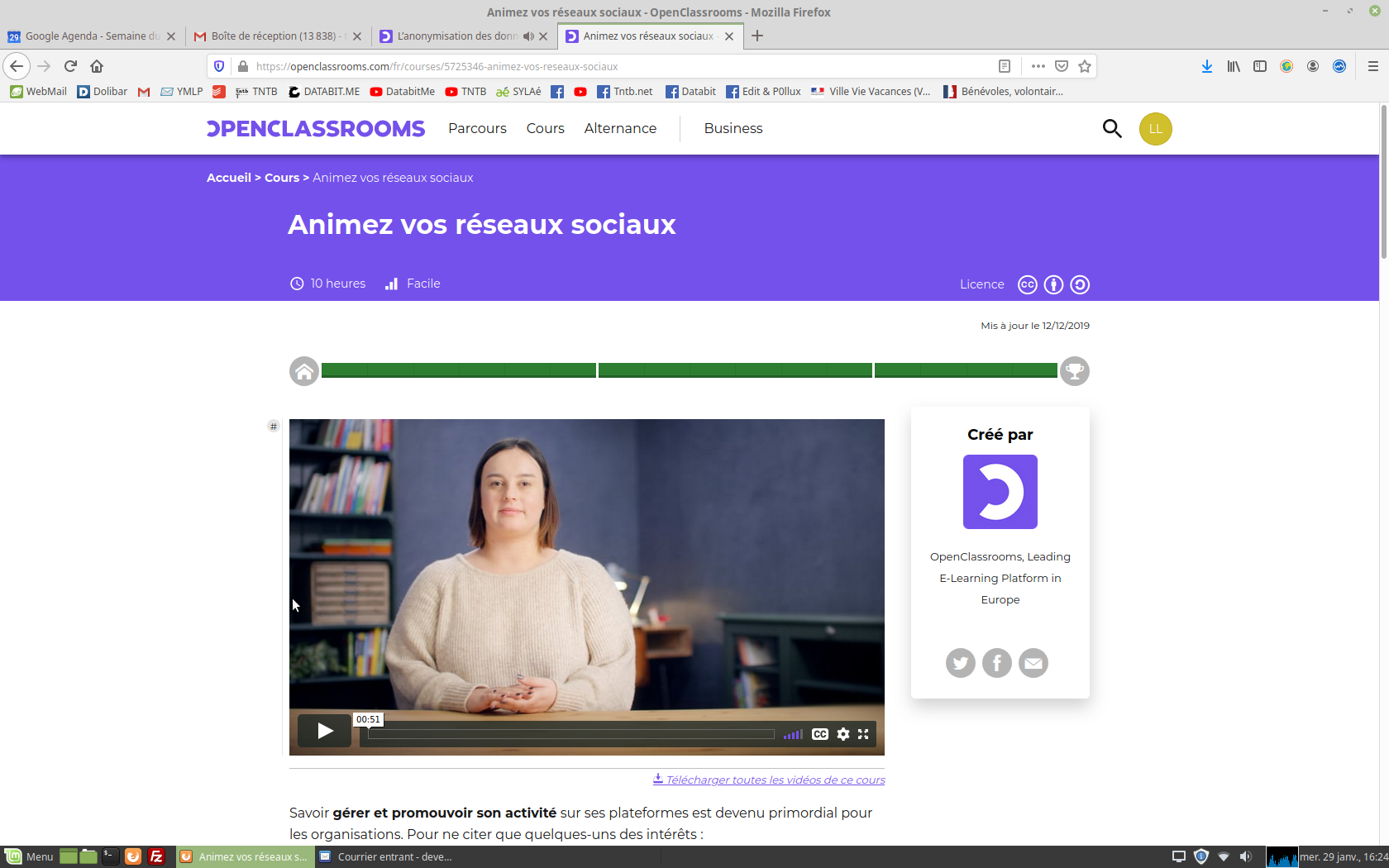The image size is (1389, 868).
Task: Open the video settings gear
Action: click(x=842, y=734)
